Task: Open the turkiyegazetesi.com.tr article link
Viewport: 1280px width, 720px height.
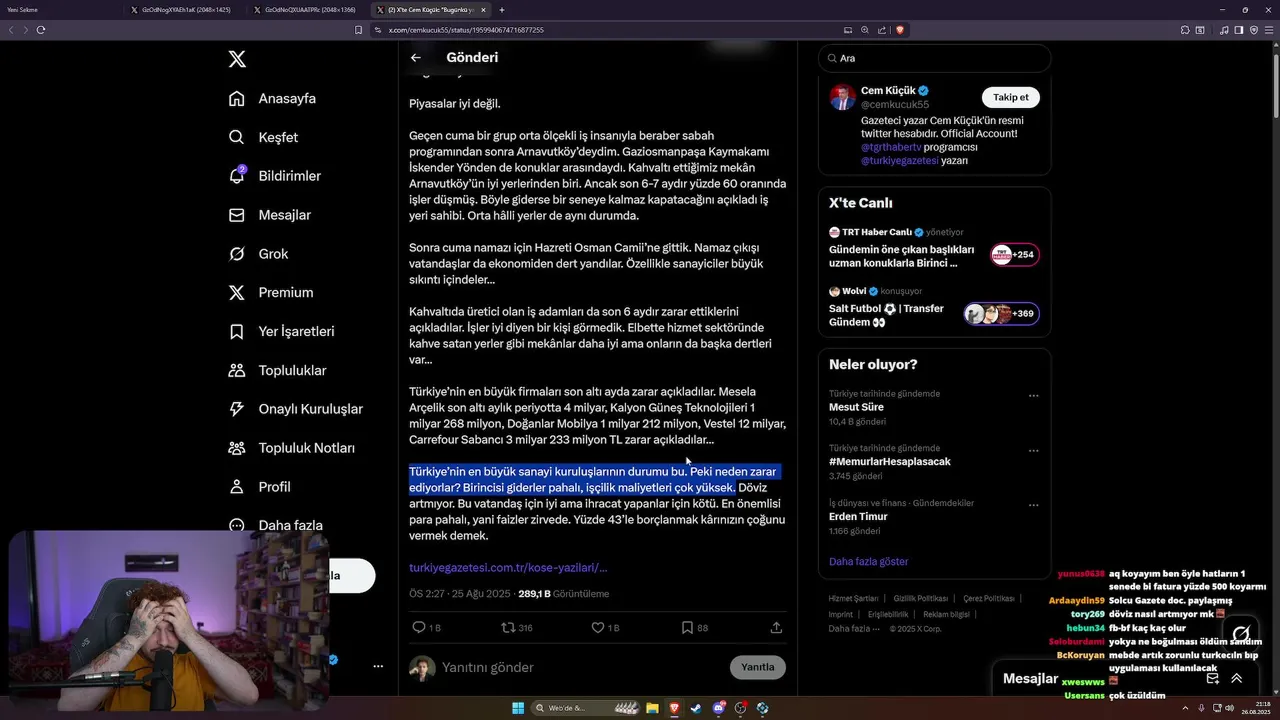Action: point(508,568)
